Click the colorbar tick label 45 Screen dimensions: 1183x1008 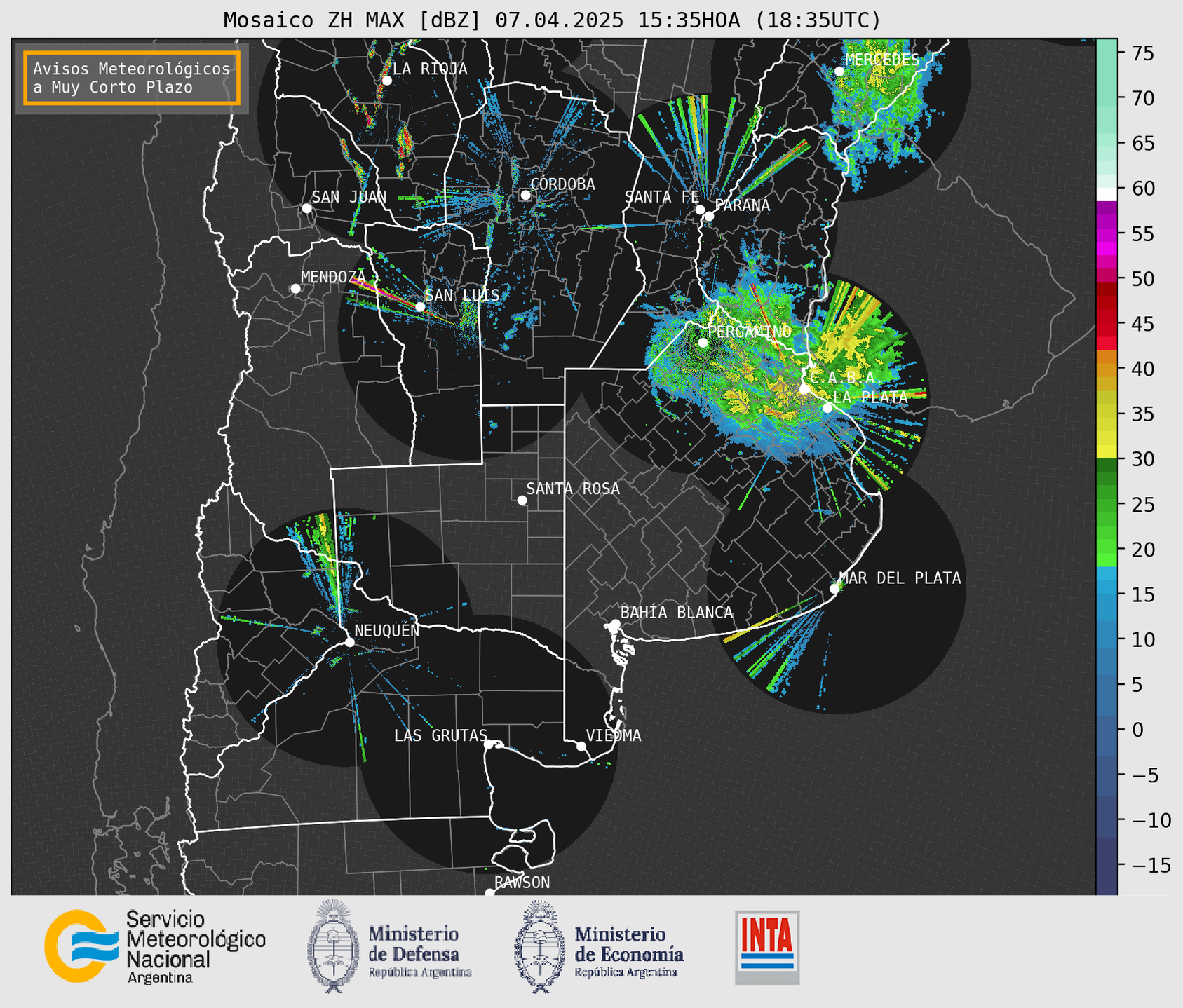point(1143,325)
